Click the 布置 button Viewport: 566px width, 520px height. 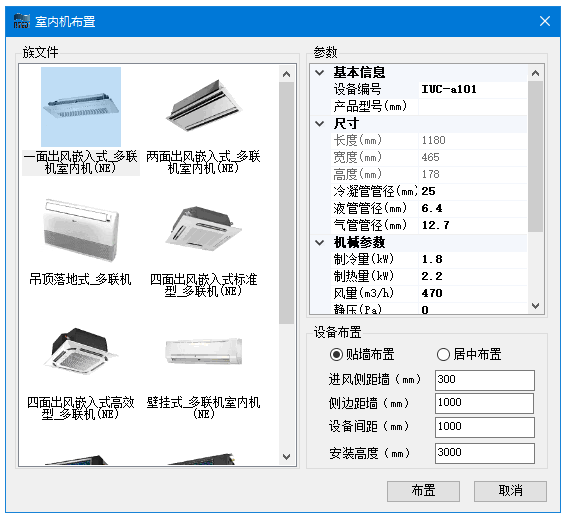point(423,491)
